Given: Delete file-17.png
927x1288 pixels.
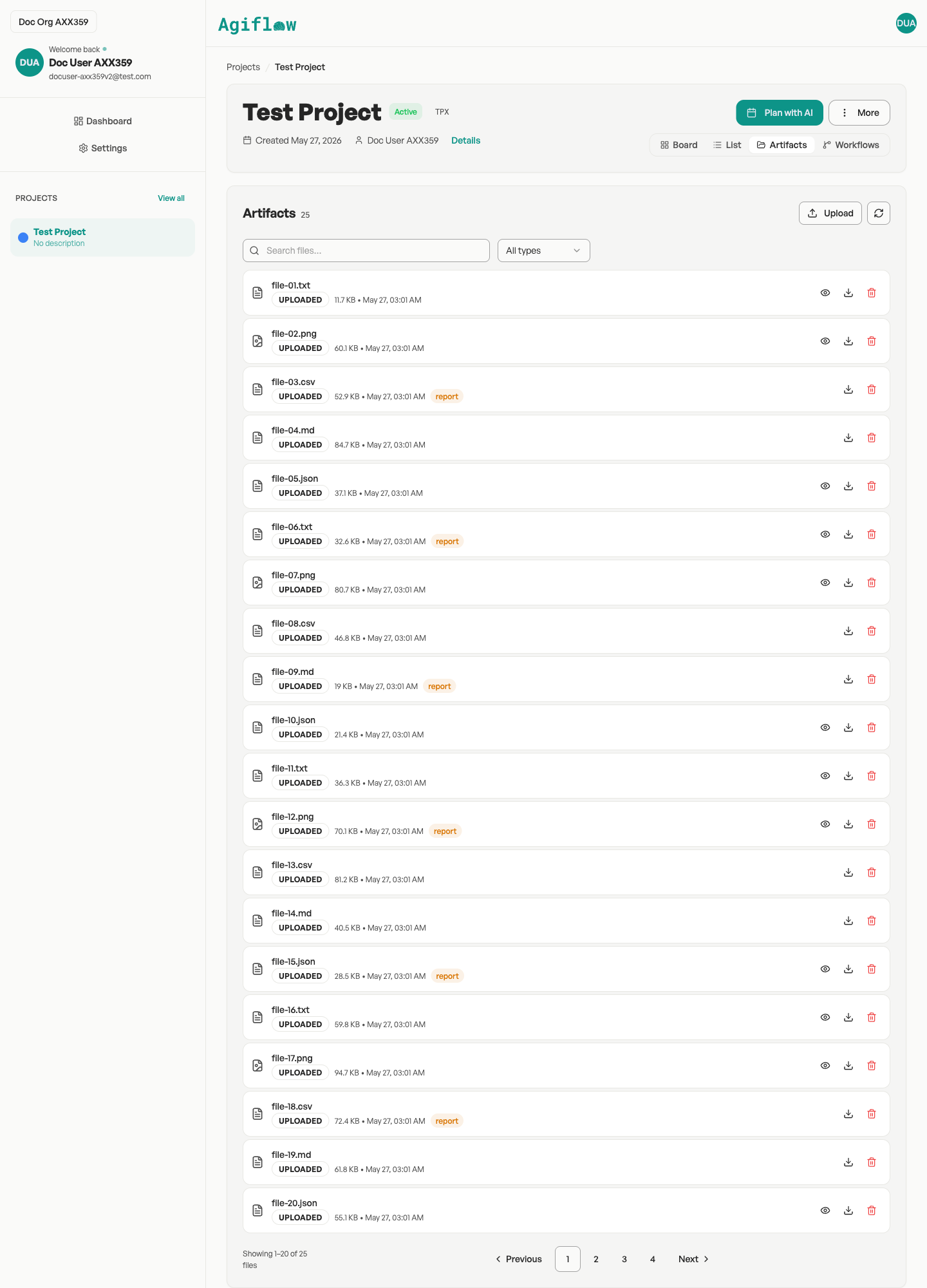Looking at the screenshot, I should tap(872, 1066).
